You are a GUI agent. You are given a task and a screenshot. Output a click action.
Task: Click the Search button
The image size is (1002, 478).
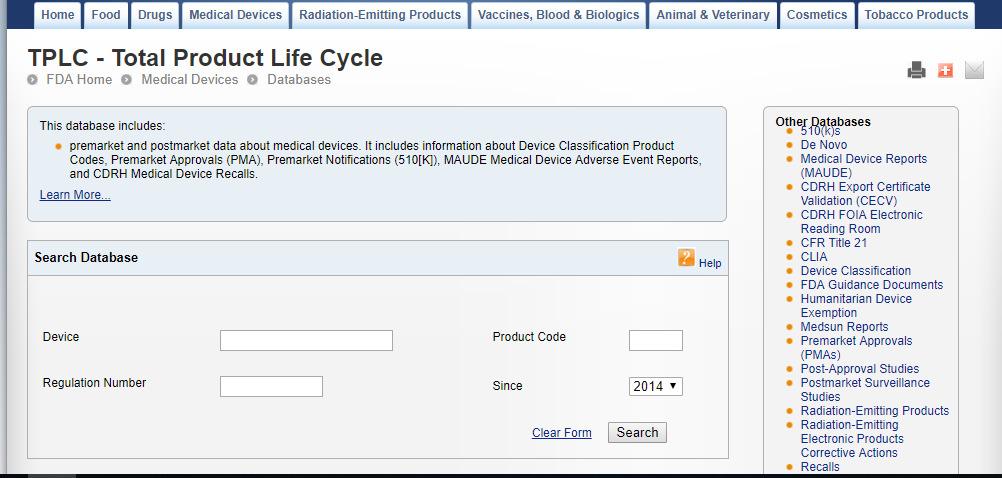(637, 433)
